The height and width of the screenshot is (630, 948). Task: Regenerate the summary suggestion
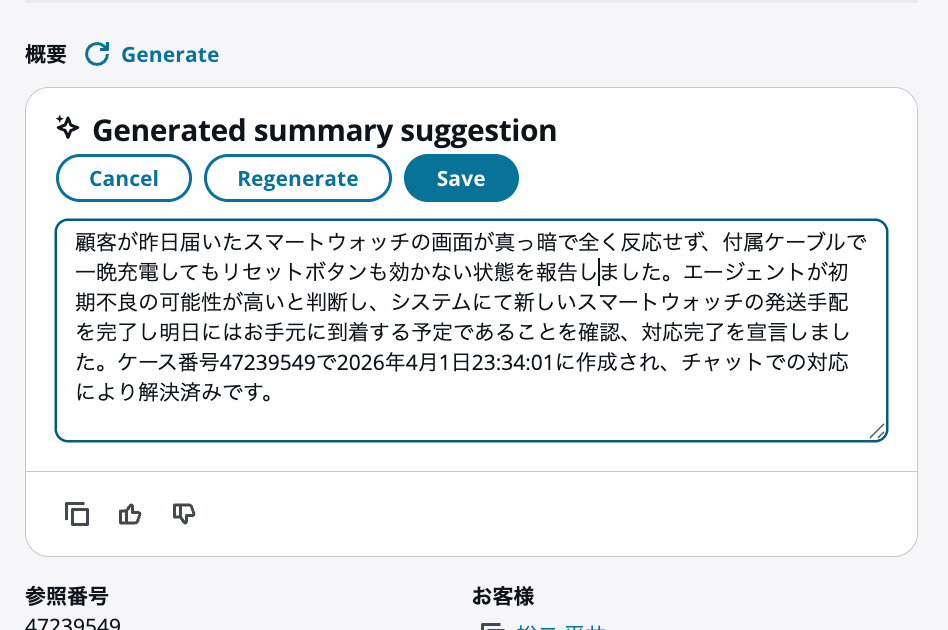[x=297, y=177]
